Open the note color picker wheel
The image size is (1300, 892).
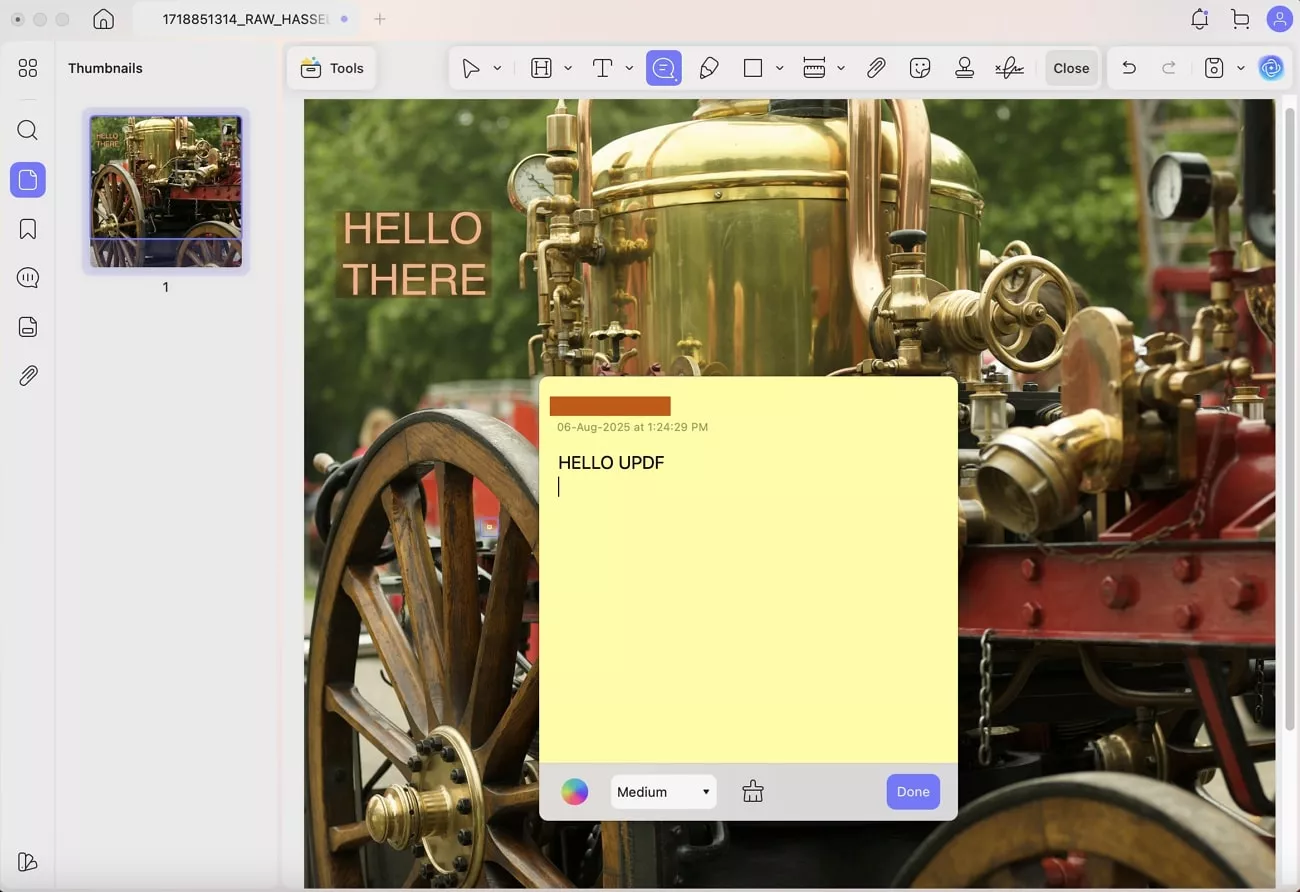575,791
